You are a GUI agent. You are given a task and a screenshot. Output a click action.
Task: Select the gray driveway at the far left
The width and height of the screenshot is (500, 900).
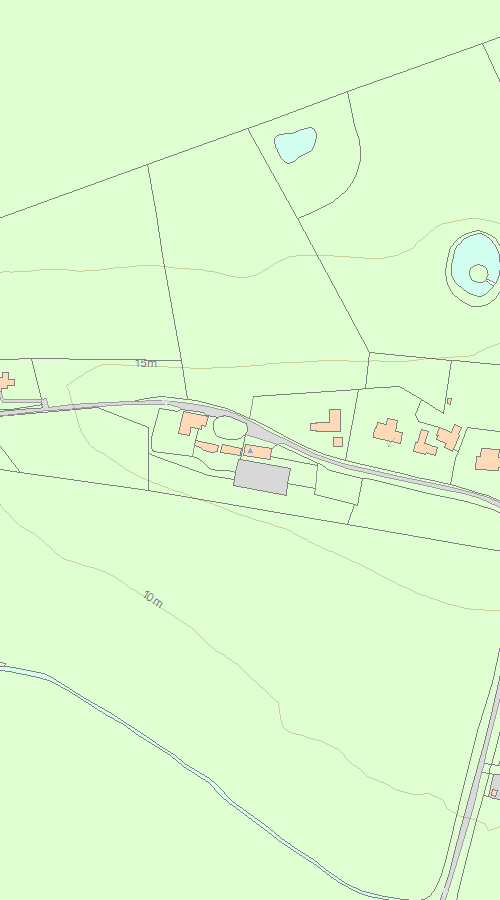coord(23,400)
